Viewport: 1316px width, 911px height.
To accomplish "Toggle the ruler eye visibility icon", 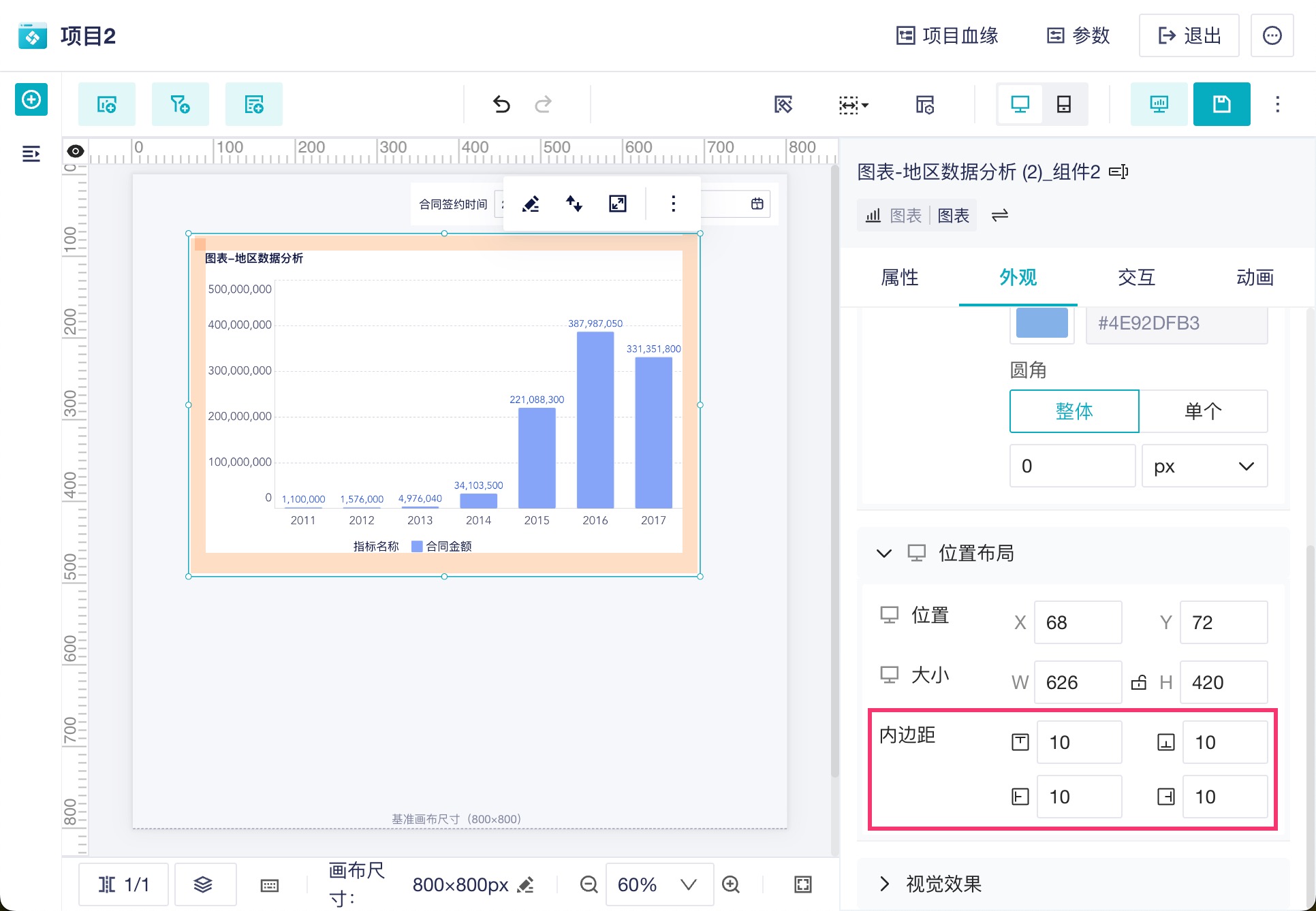I will click(x=76, y=151).
